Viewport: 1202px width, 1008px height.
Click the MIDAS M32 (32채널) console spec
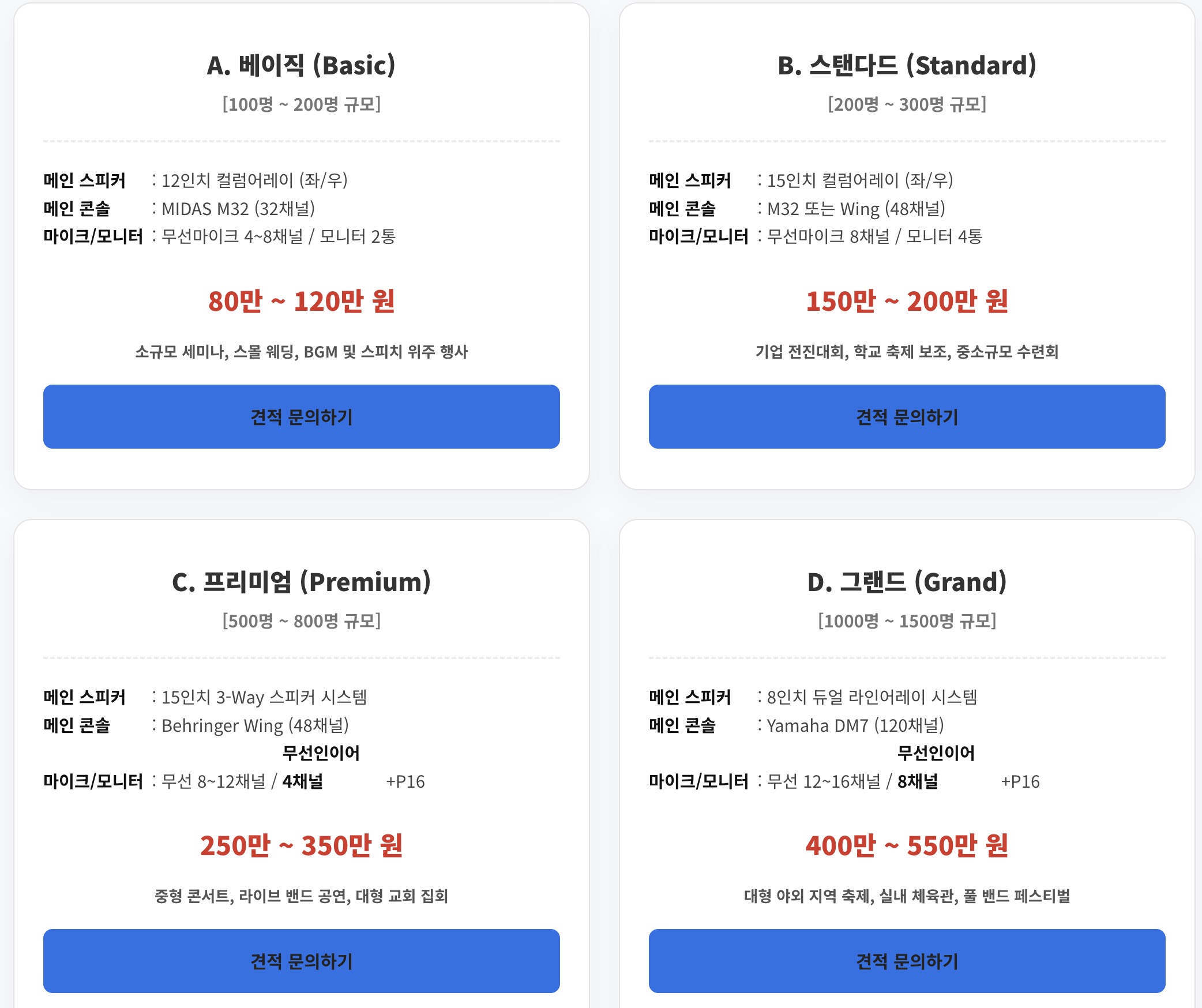coord(238,209)
